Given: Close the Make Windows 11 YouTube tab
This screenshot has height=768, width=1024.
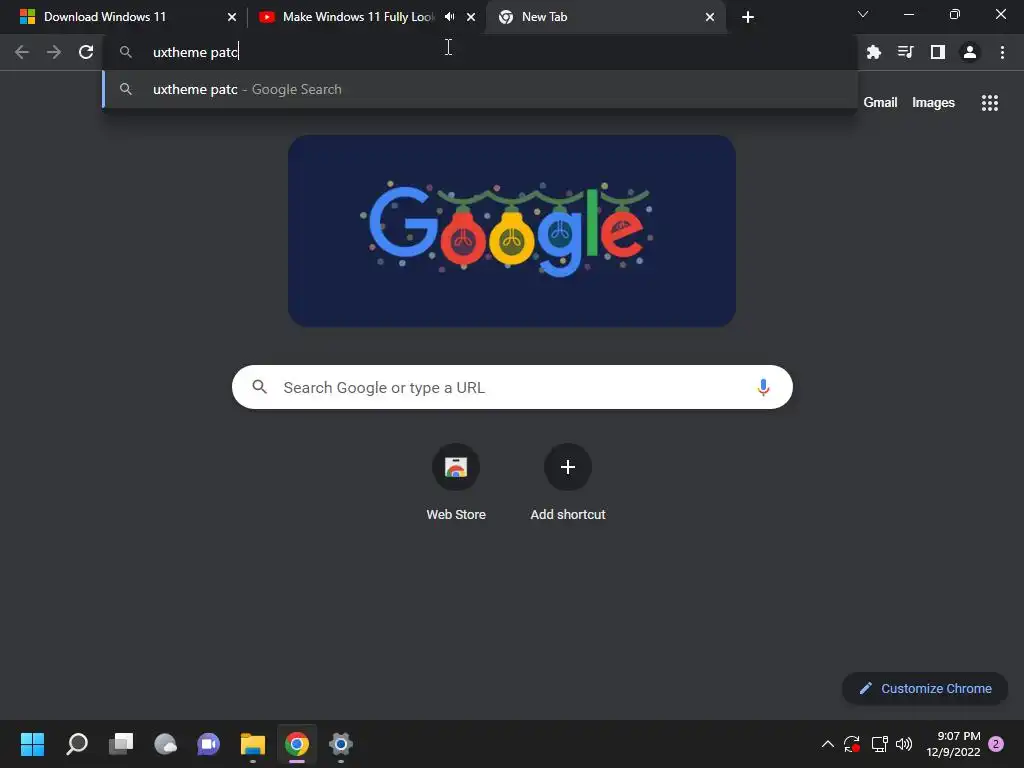Looking at the screenshot, I should pos(471,17).
